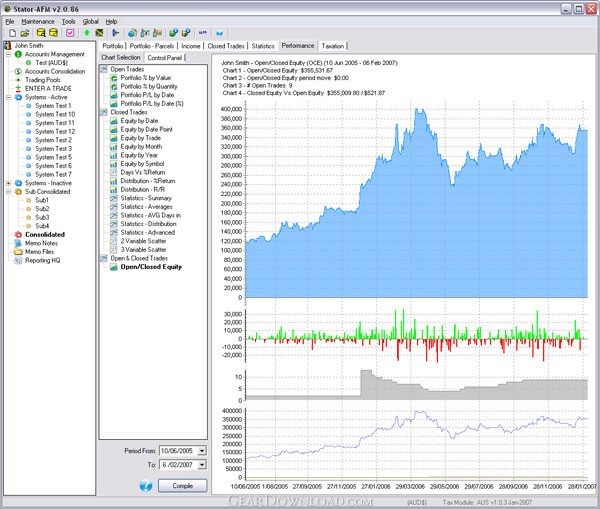Select Equity by Date chart
Screen dimensions: 600x509
pos(139,121)
